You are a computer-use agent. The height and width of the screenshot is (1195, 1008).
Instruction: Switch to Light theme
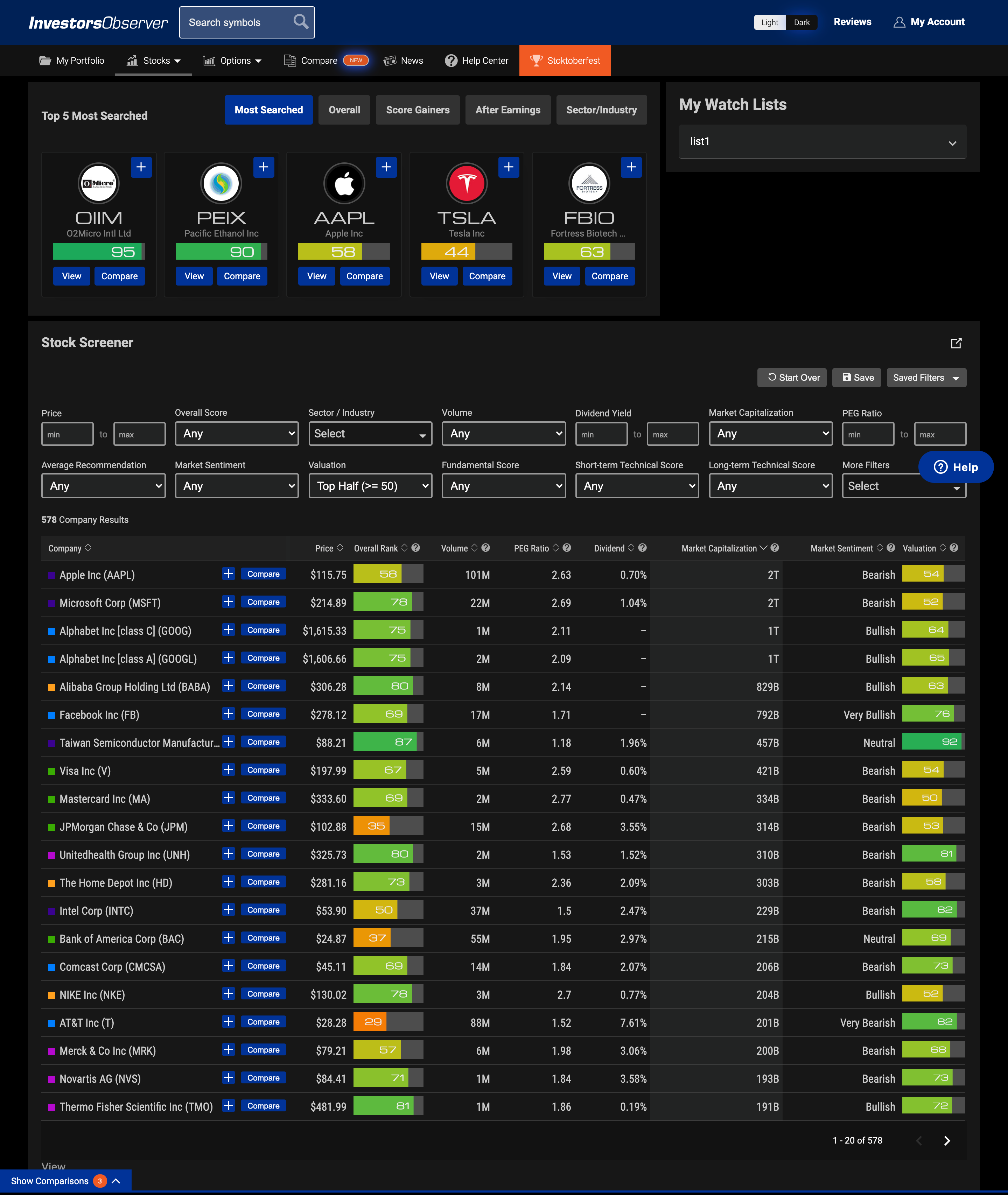pyautogui.click(x=769, y=22)
